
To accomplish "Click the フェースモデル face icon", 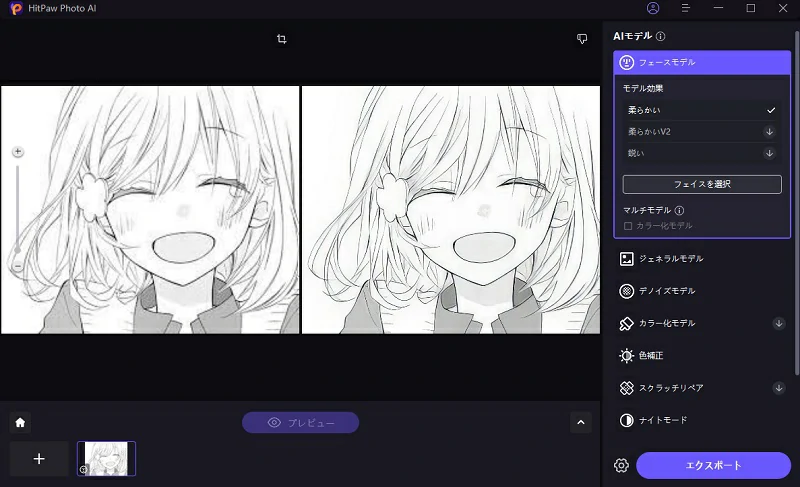I will (x=627, y=62).
